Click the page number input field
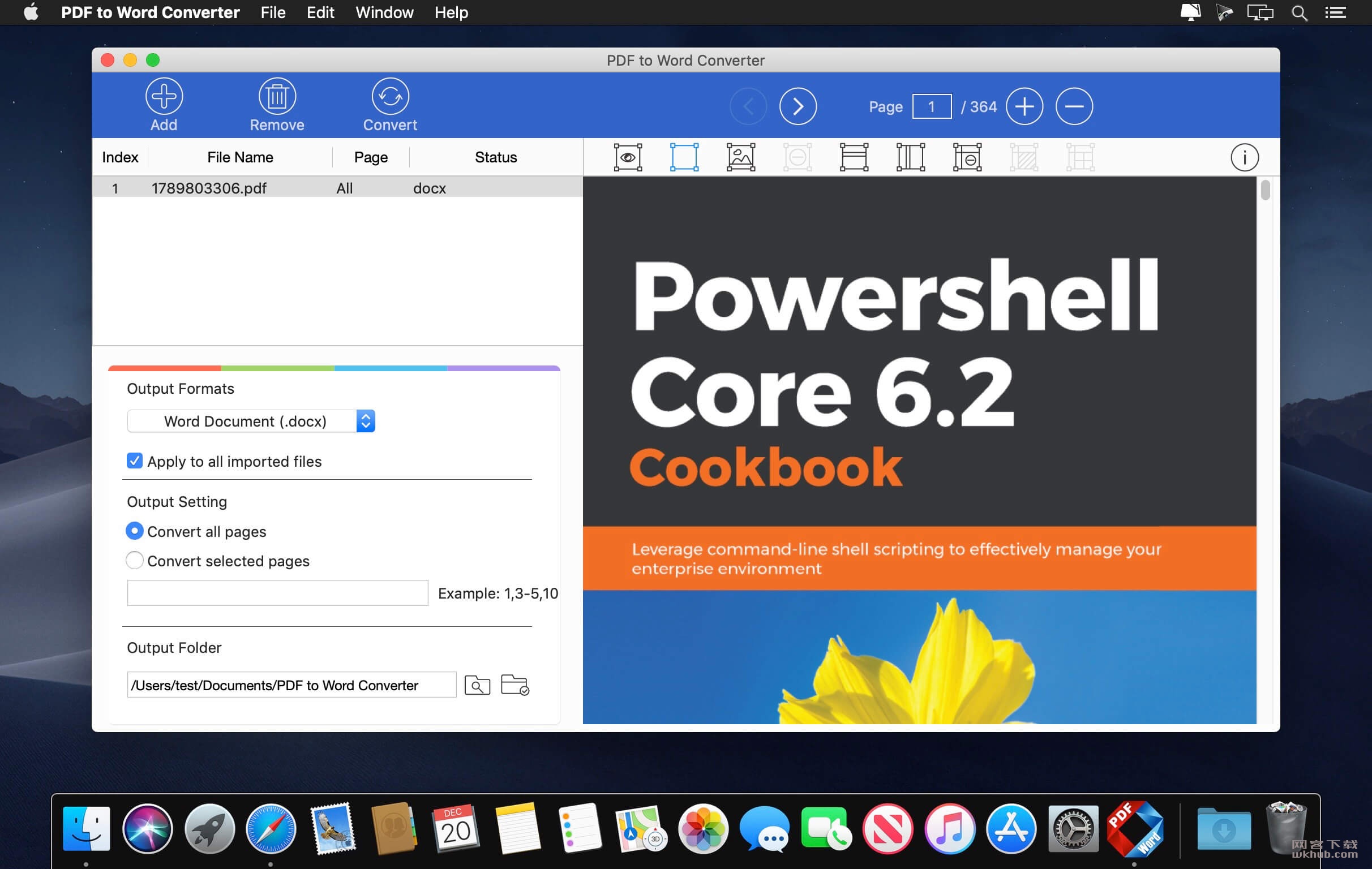This screenshot has height=869, width=1372. [x=932, y=106]
